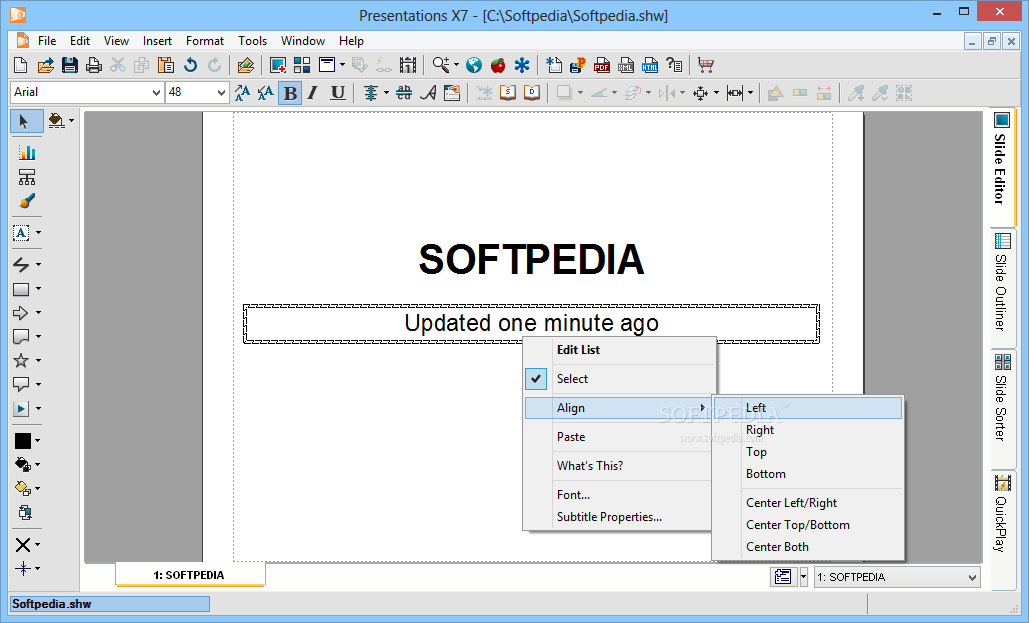Click Paste in the context menu
1029x623 pixels.
tap(571, 437)
